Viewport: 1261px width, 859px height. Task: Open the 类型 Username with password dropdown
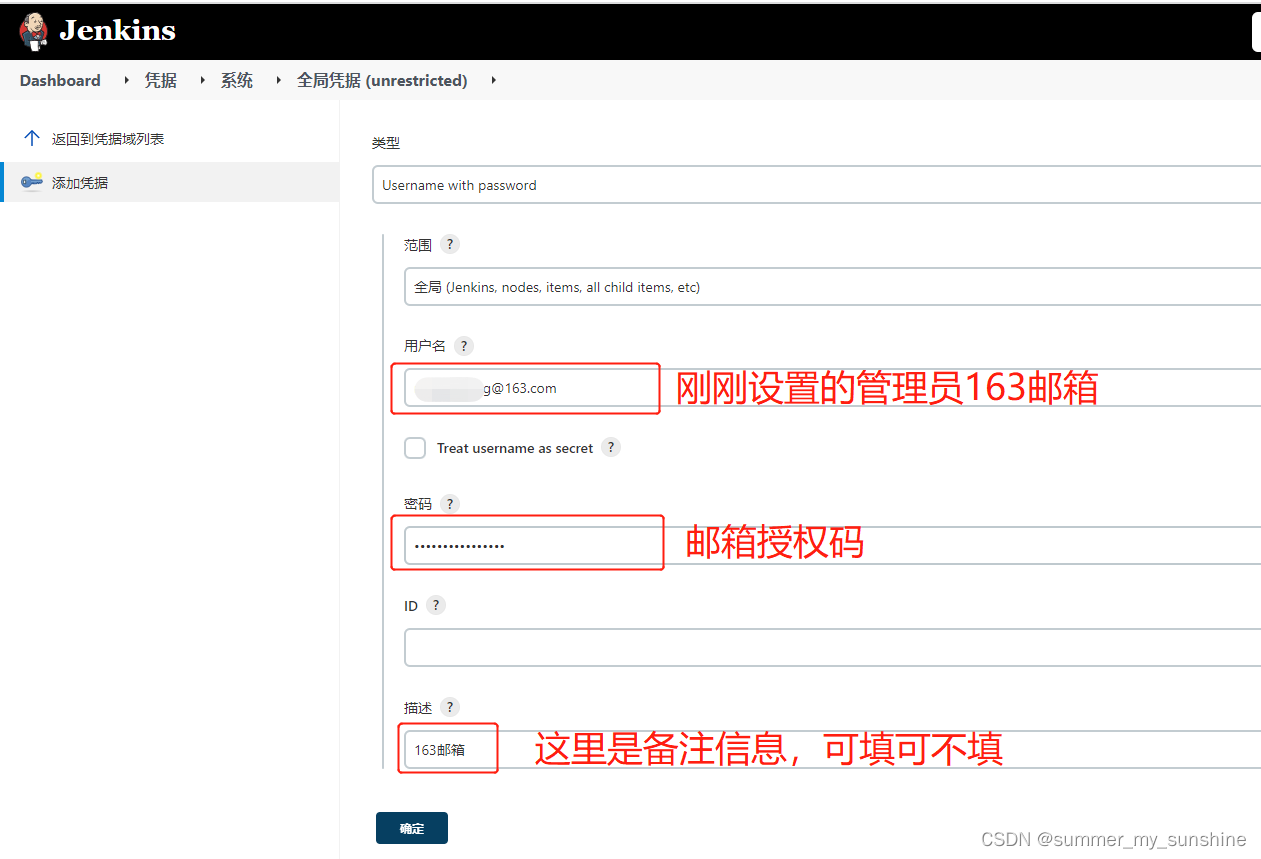[816, 185]
